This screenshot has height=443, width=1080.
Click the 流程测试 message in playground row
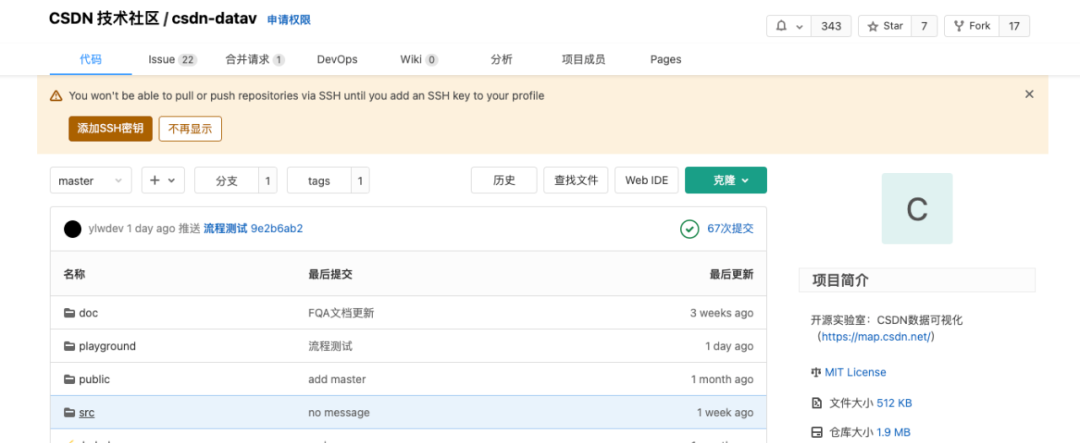click(x=331, y=346)
